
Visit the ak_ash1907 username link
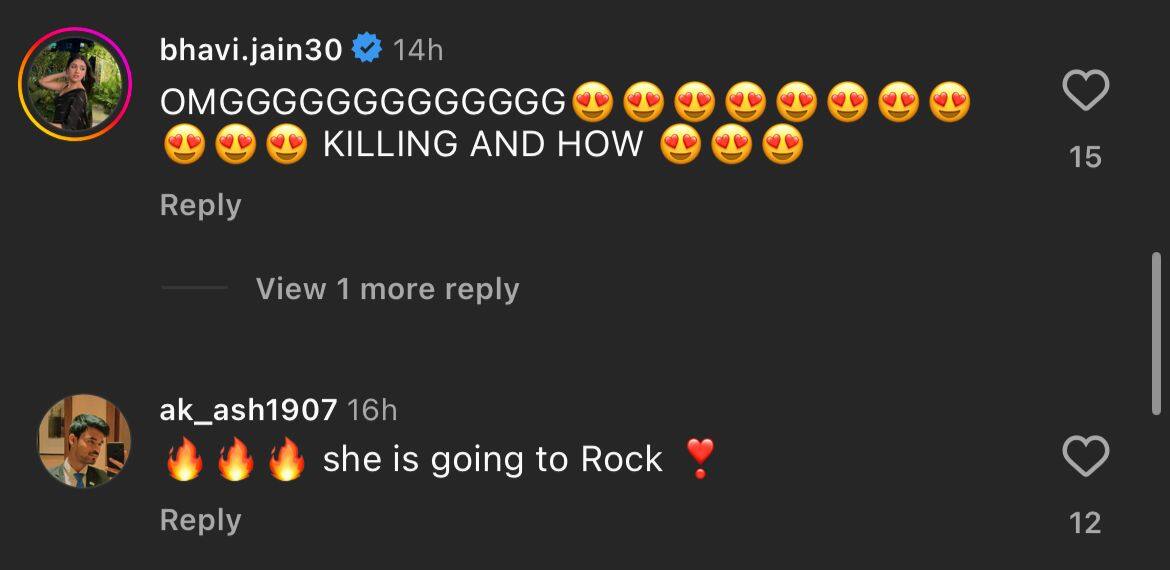[248, 409]
